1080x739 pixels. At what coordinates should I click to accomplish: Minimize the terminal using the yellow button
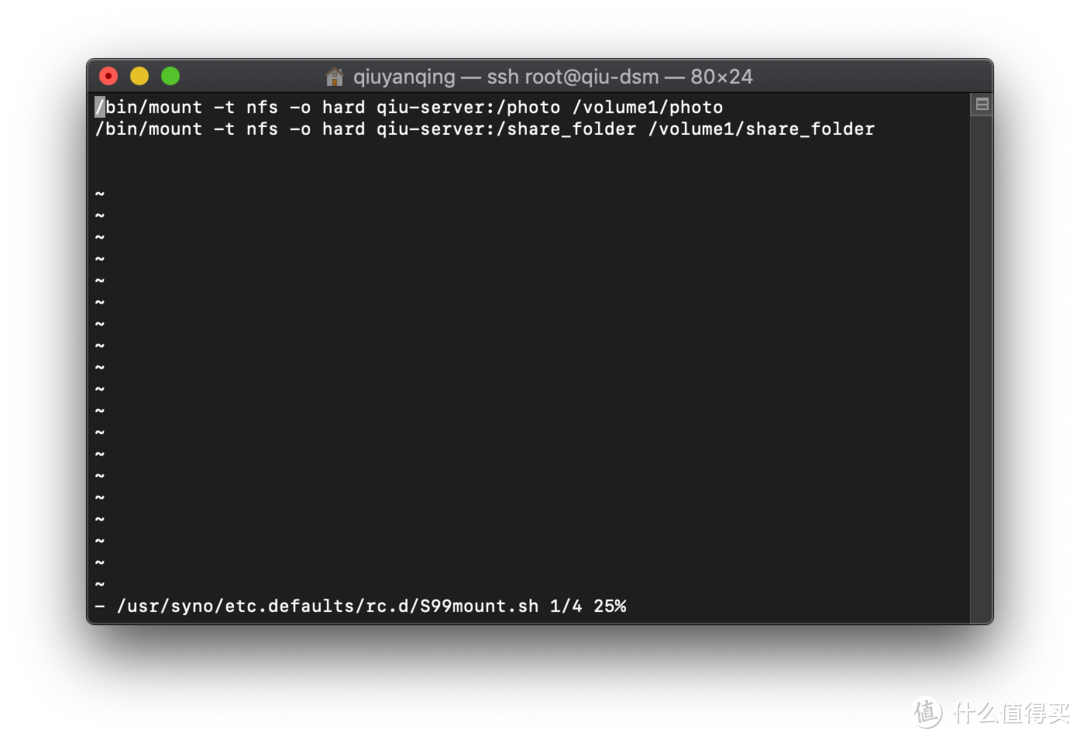tap(139, 76)
